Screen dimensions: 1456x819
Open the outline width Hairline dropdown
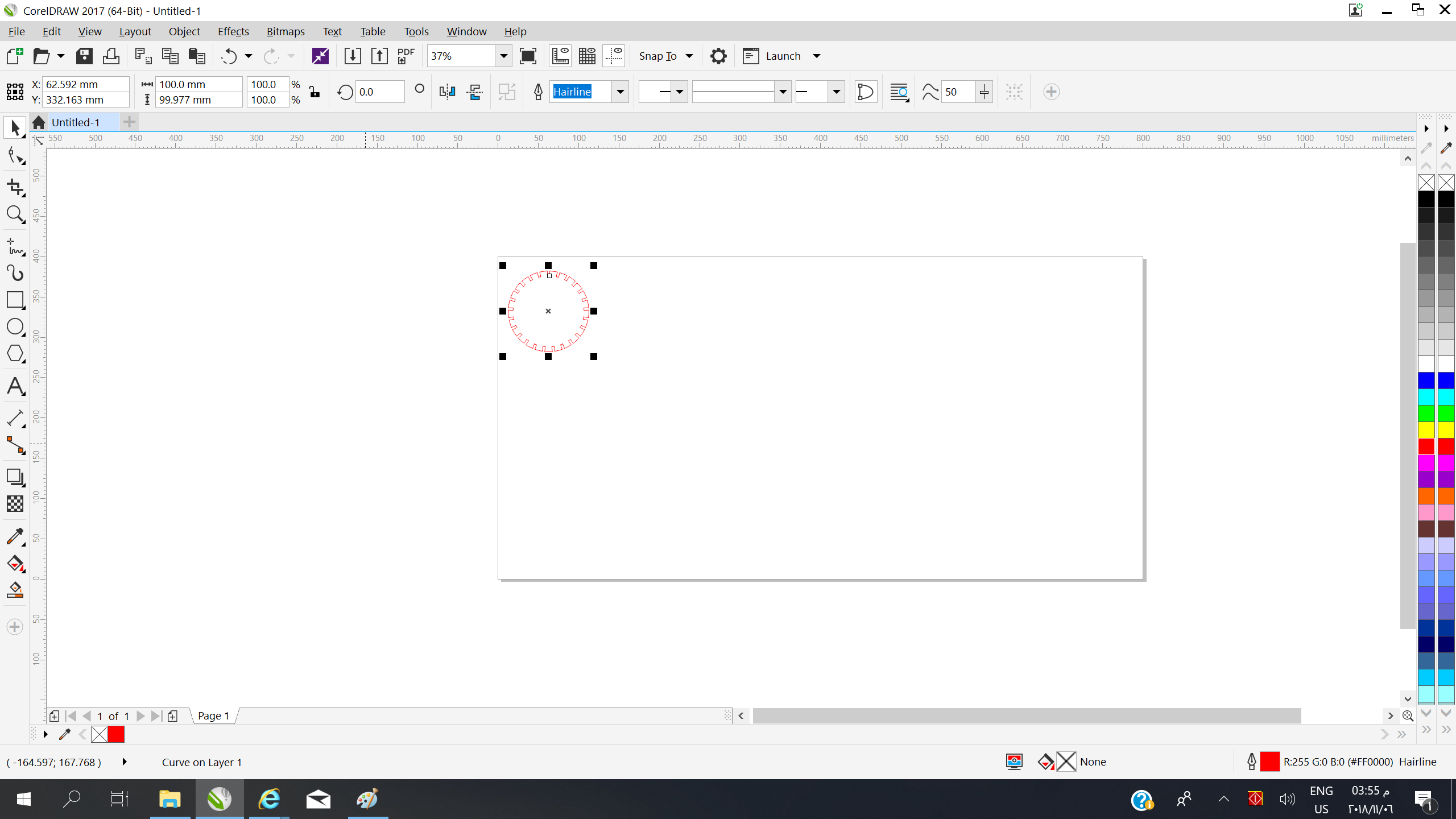(x=621, y=92)
